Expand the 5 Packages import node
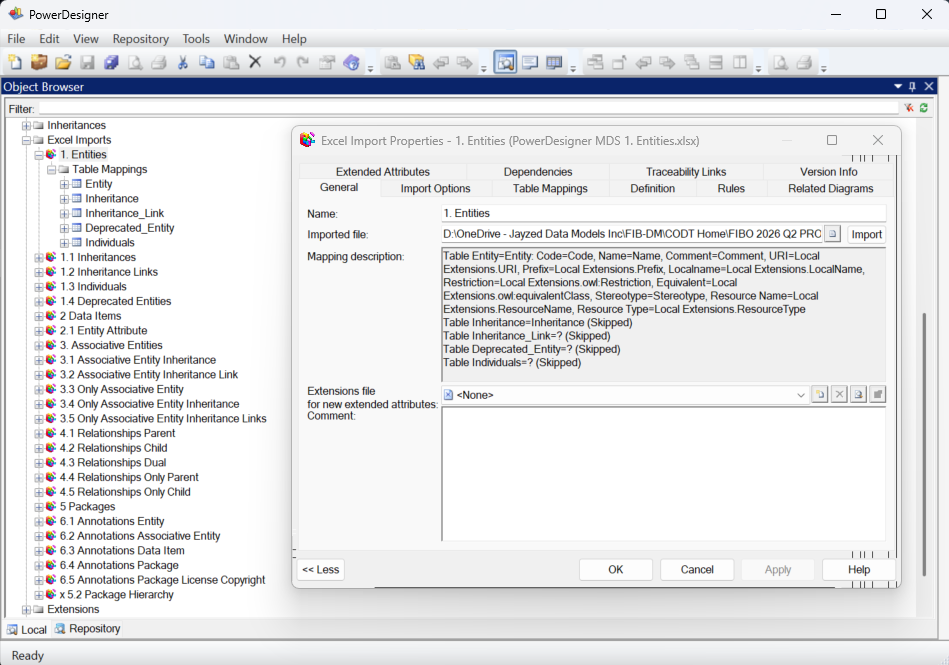Image resolution: width=949 pixels, height=665 pixels. click(x=39, y=507)
